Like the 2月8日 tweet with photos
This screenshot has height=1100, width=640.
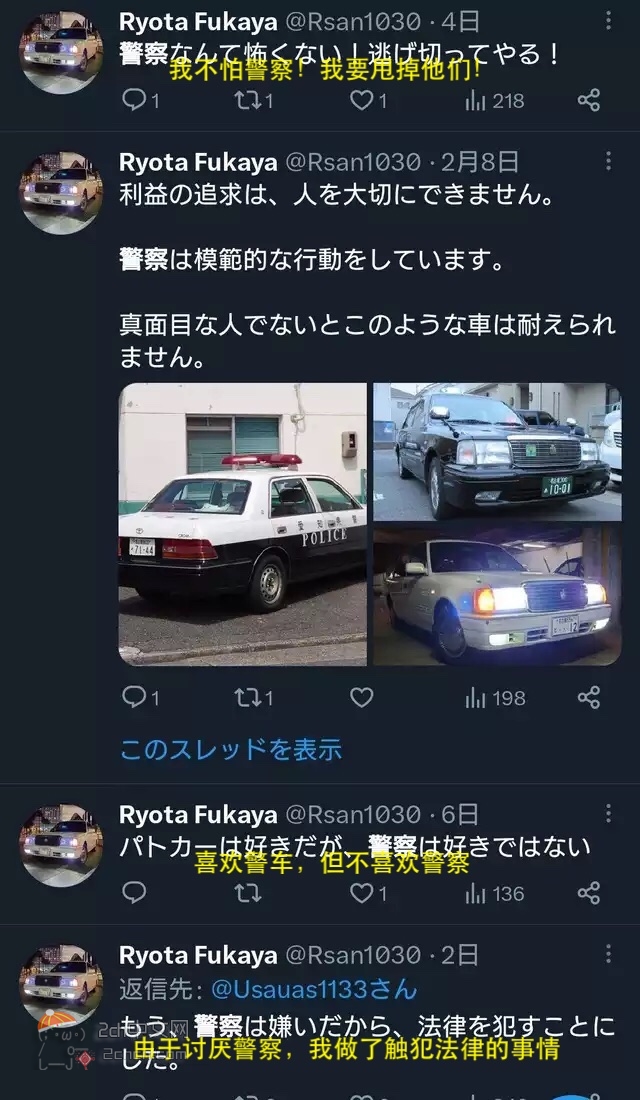click(x=361, y=697)
